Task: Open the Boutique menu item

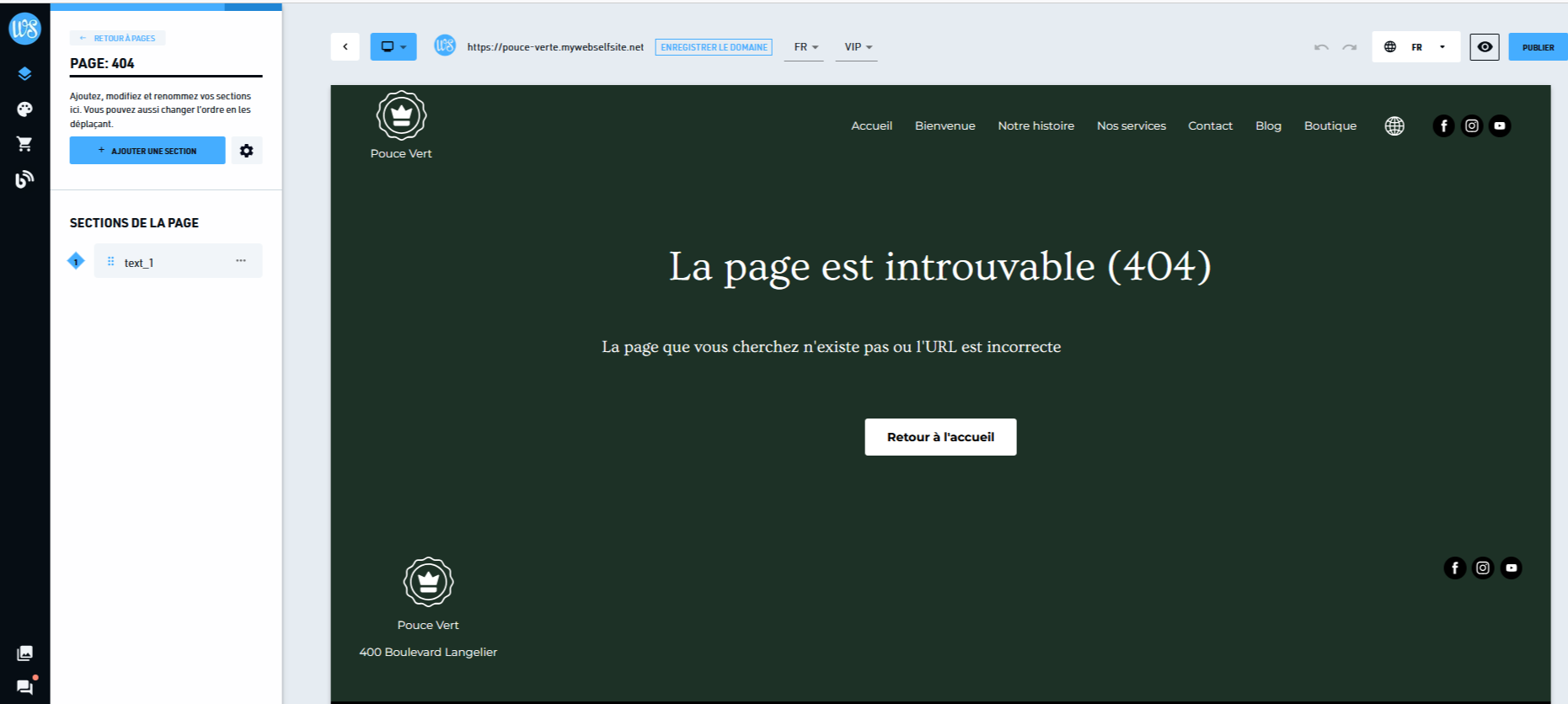Action: (x=1330, y=125)
